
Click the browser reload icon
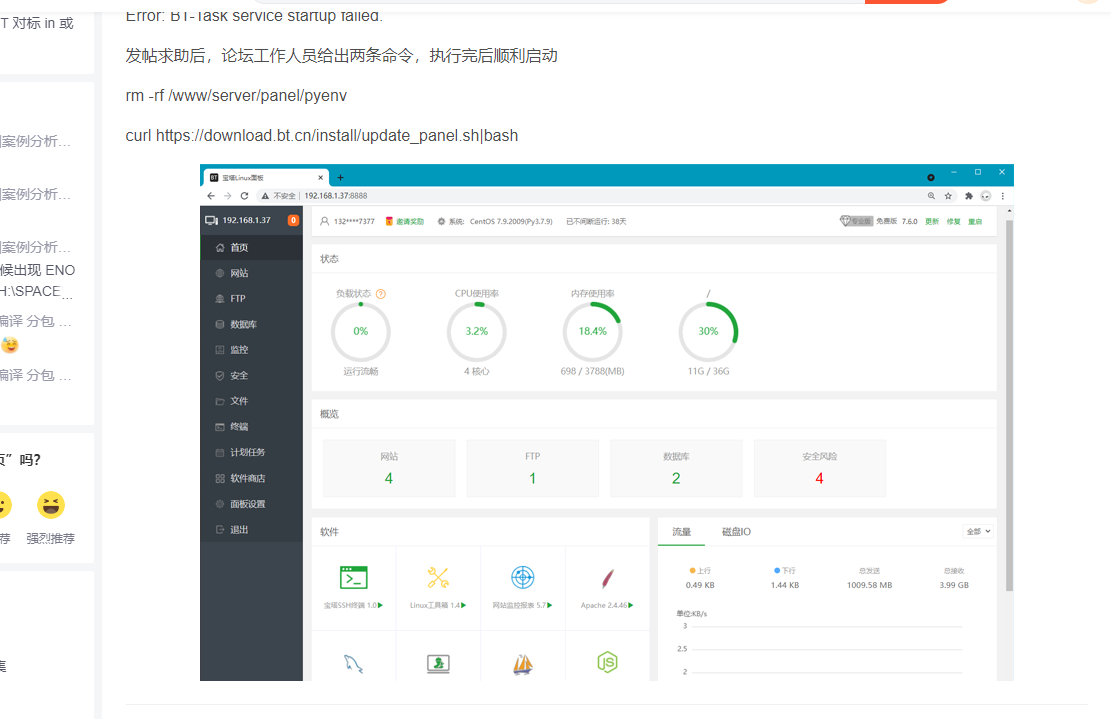click(x=244, y=196)
